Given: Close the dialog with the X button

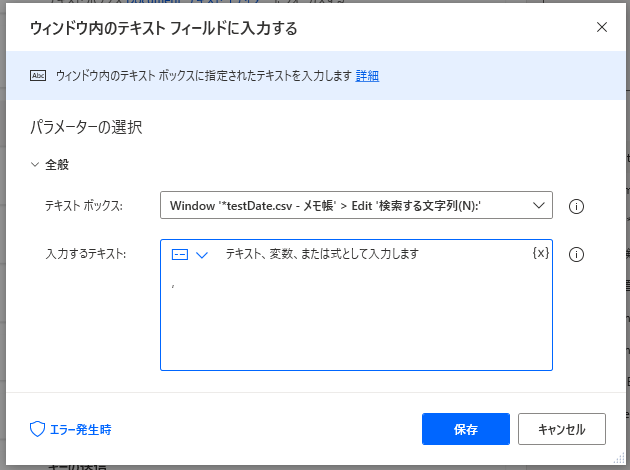Looking at the screenshot, I should pyautogui.click(x=602, y=27).
